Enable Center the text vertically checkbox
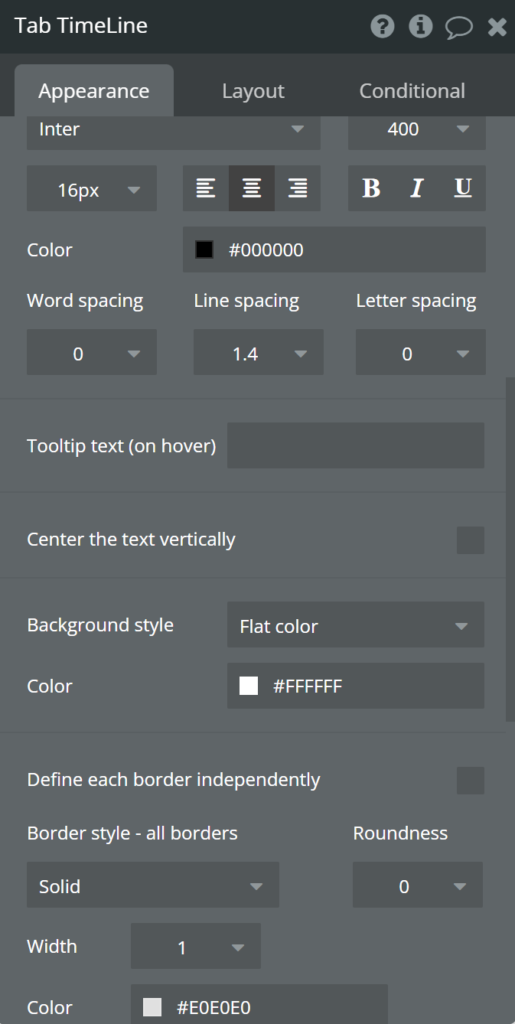Image resolution: width=515 pixels, height=1024 pixels. (471, 540)
